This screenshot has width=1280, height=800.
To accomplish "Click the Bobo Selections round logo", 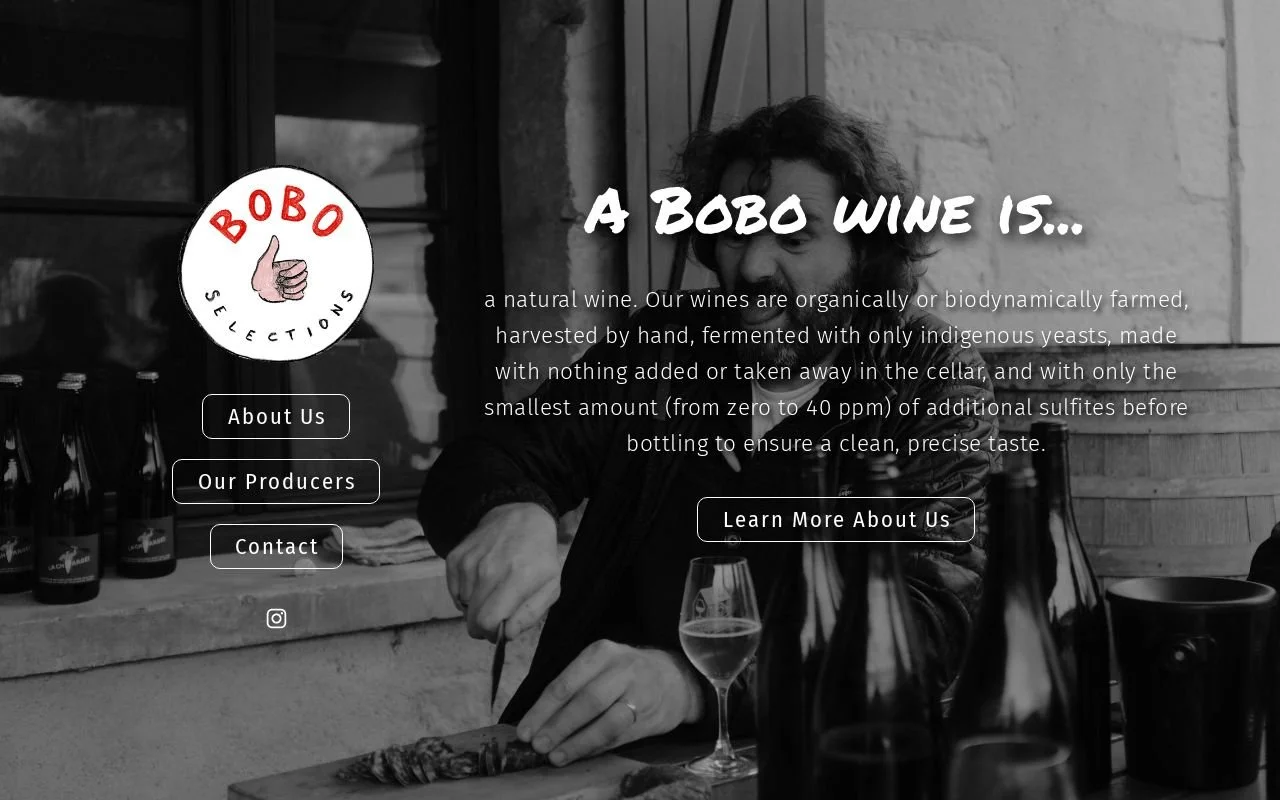I will pyautogui.click(x=276, y=263).
